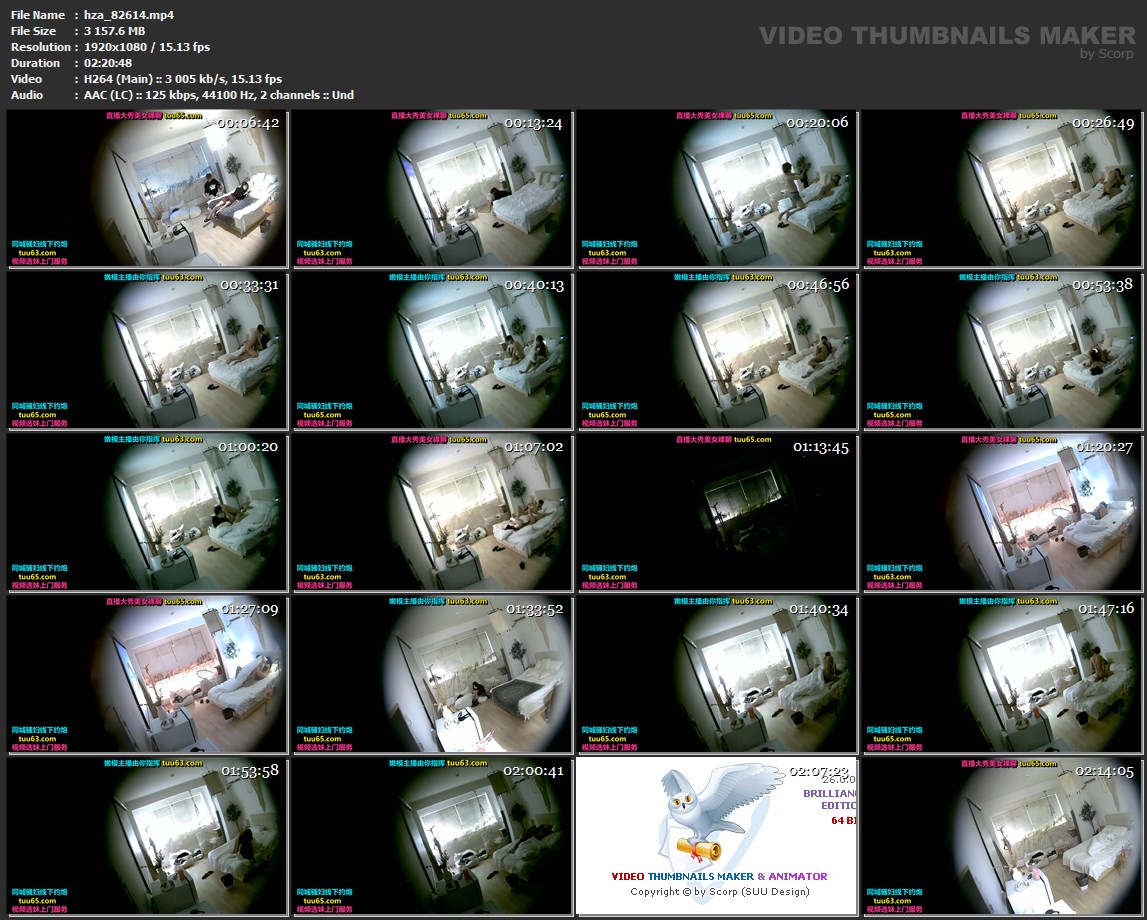This screenshot has width=1147, height=920.
Task: Click the thumbnail timestamped 01:53:58
Action: (x=147, y=837)
